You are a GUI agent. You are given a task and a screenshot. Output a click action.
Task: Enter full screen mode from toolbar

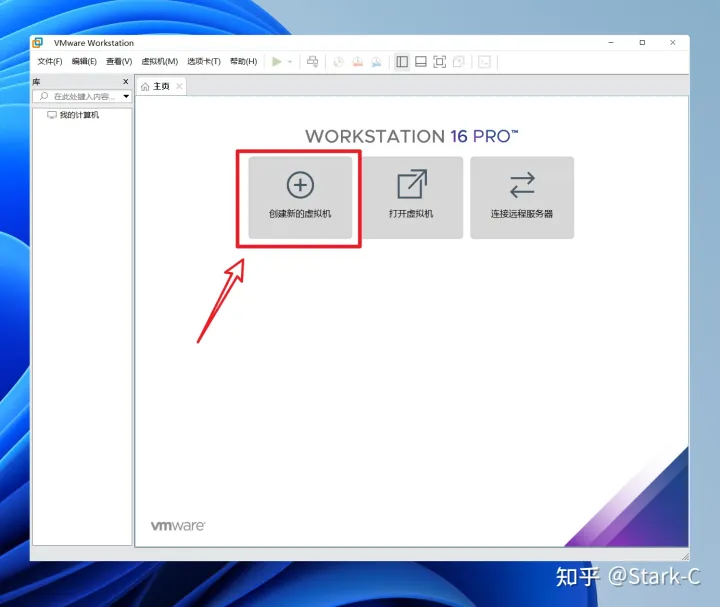pos(440,62)
